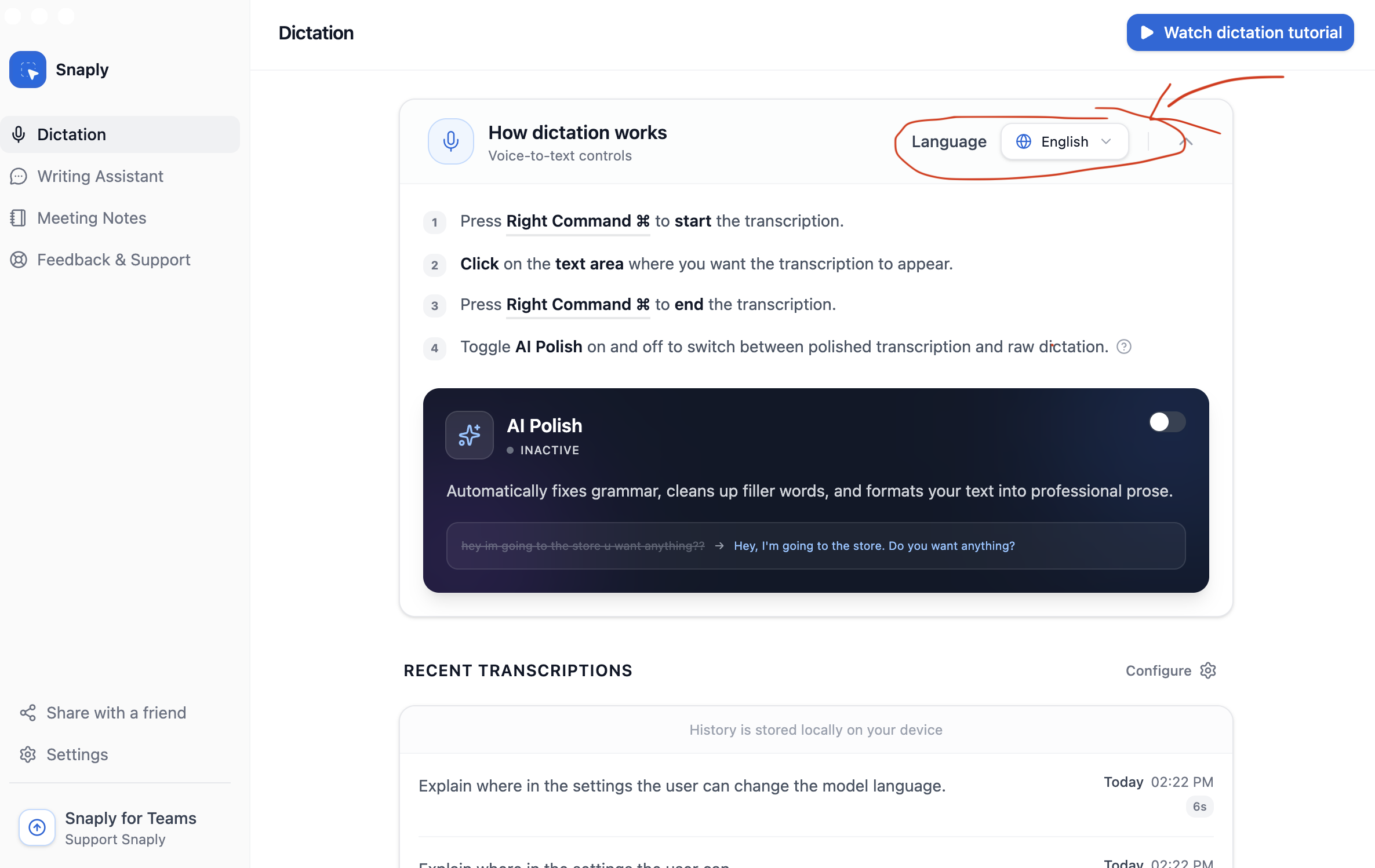The width and height of the screenshot is (1375, 868).
Task: Open the English language dropdown
Action: [1064, 141]
